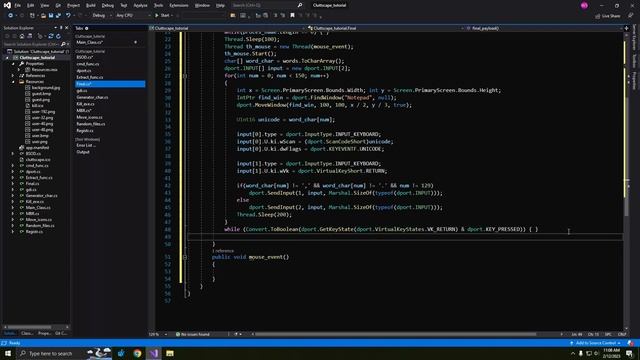This screenshot has height=360, width=640.
Task: Open Chrome from the Windows taskbar
Action: click(x=138, y=353)
